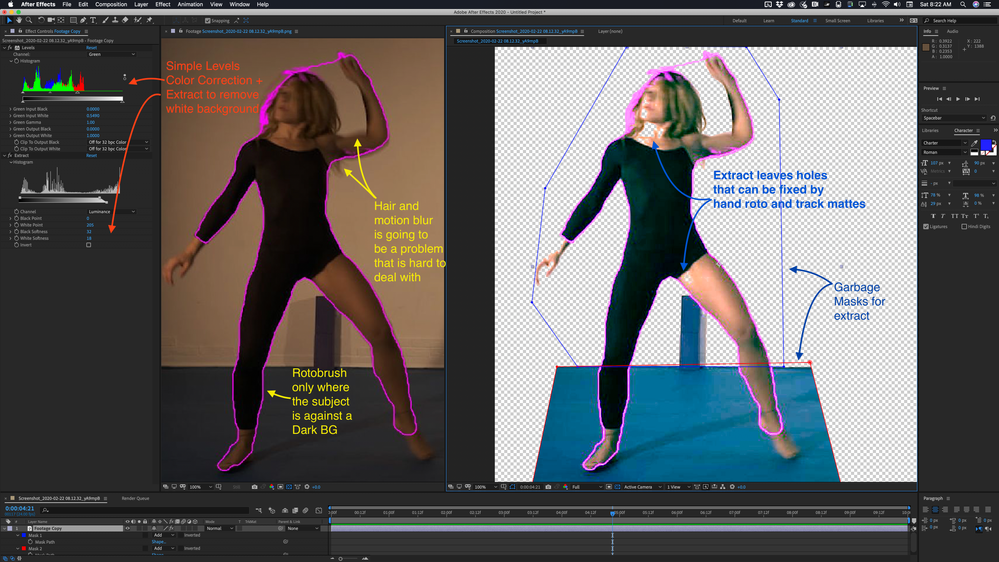This screenshot has width=999, height=562.
Task: Open the Animation menu
Action: click(190, 4)
